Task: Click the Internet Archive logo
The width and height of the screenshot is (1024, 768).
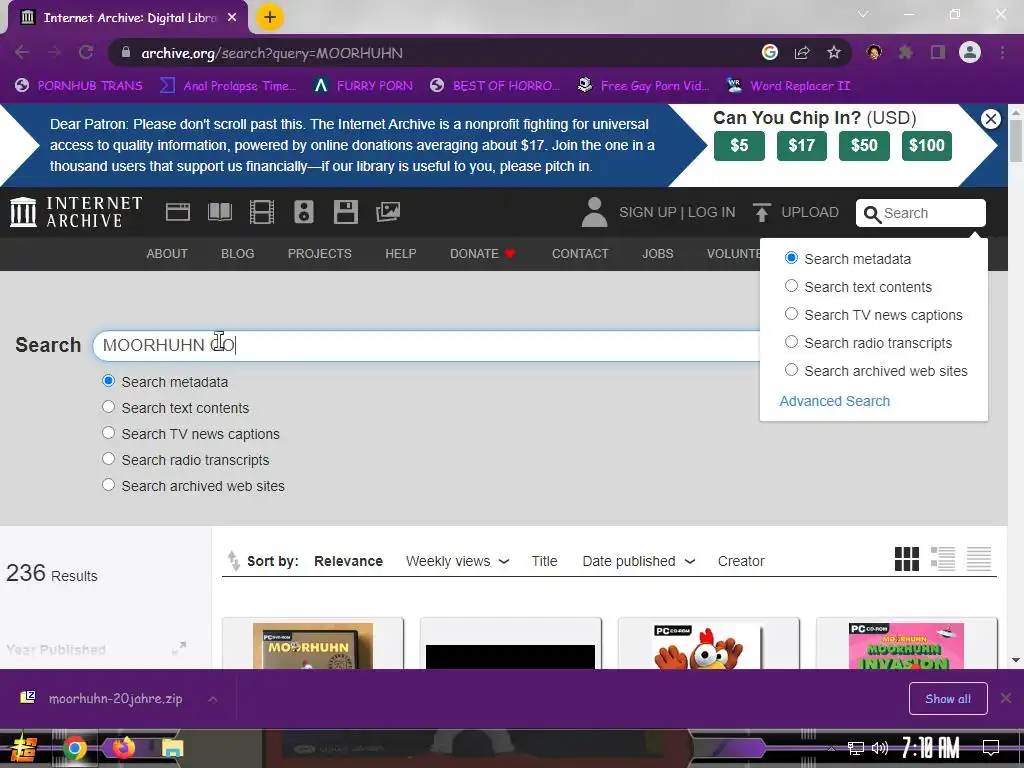Action: coord(76,212)
